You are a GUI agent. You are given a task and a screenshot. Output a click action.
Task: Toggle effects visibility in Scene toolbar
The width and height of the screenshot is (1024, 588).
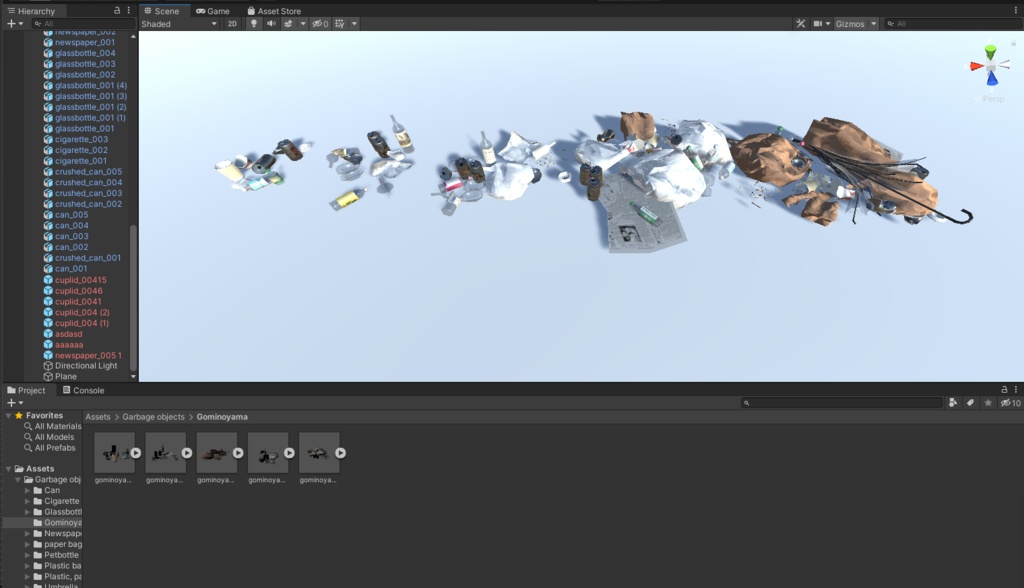287,23
